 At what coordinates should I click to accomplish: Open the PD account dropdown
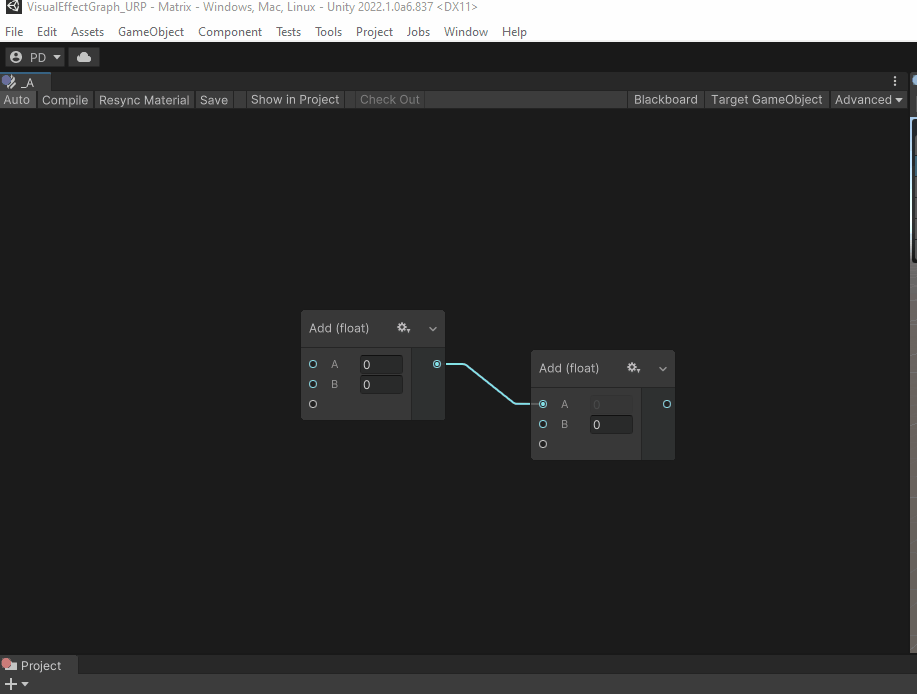click(35, 57)
